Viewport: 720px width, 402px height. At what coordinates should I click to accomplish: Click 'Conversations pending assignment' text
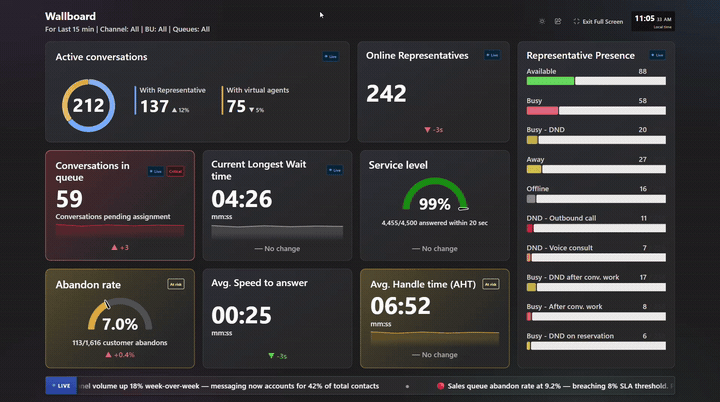pos(113,216)
